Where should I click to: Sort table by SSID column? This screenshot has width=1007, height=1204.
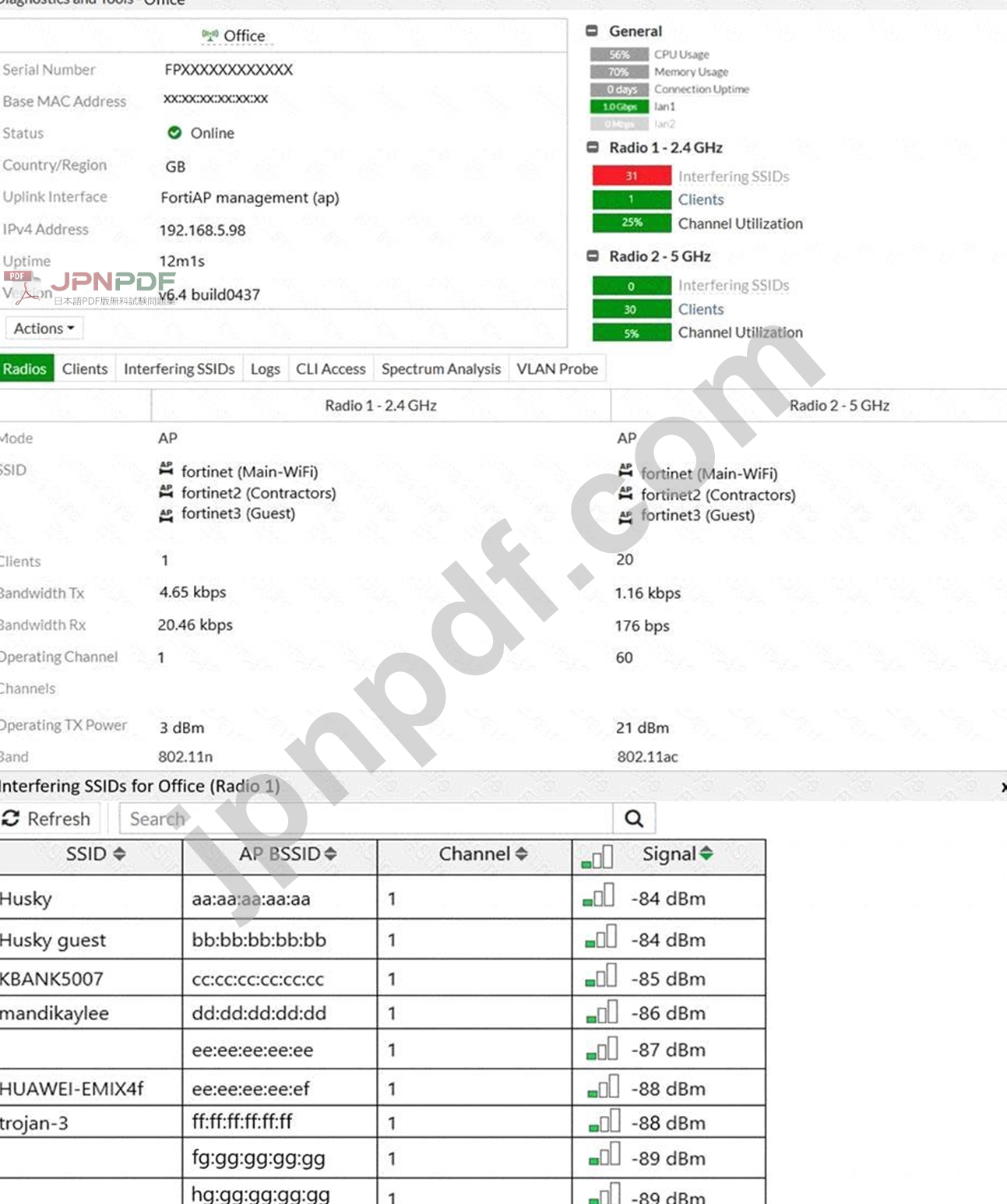(119, 854)
